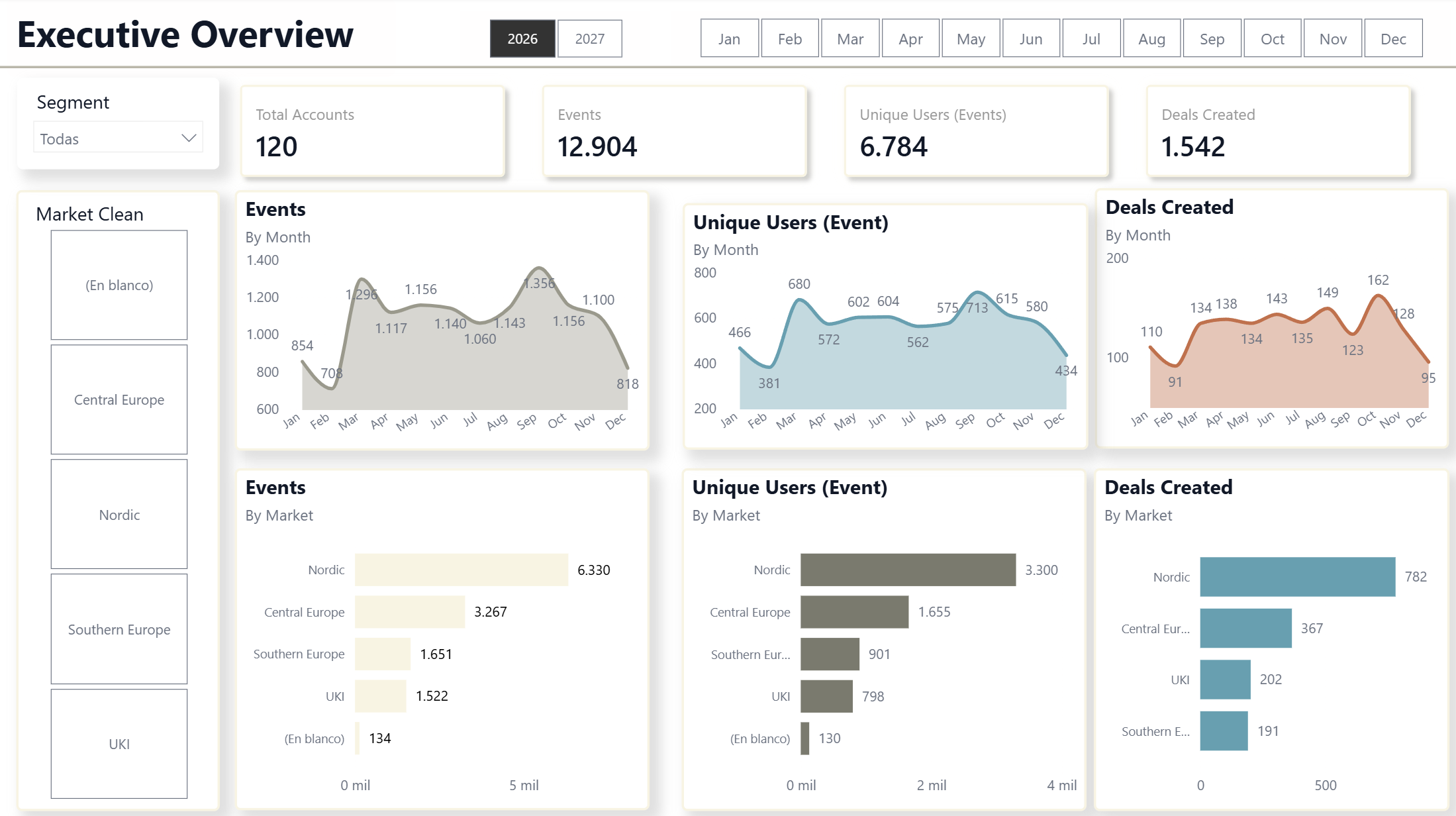Click the Southern Eur... bar labeled 901

point(830,654)
